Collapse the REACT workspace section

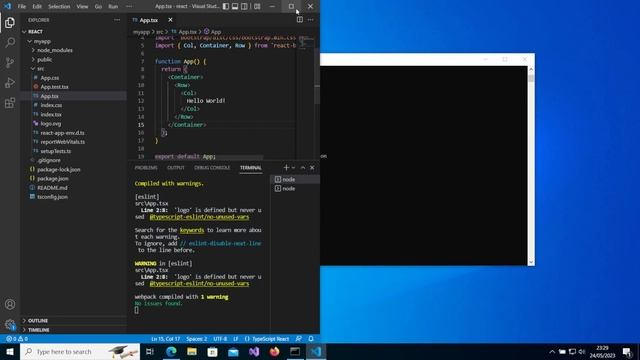point(73,31)
